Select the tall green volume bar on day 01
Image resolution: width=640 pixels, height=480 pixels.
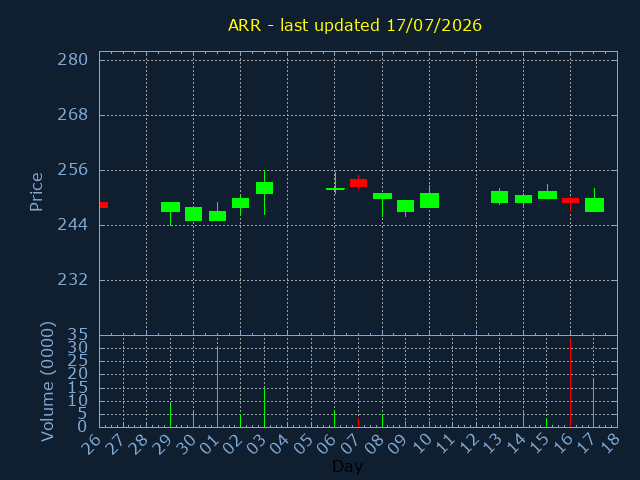point(217,387)
